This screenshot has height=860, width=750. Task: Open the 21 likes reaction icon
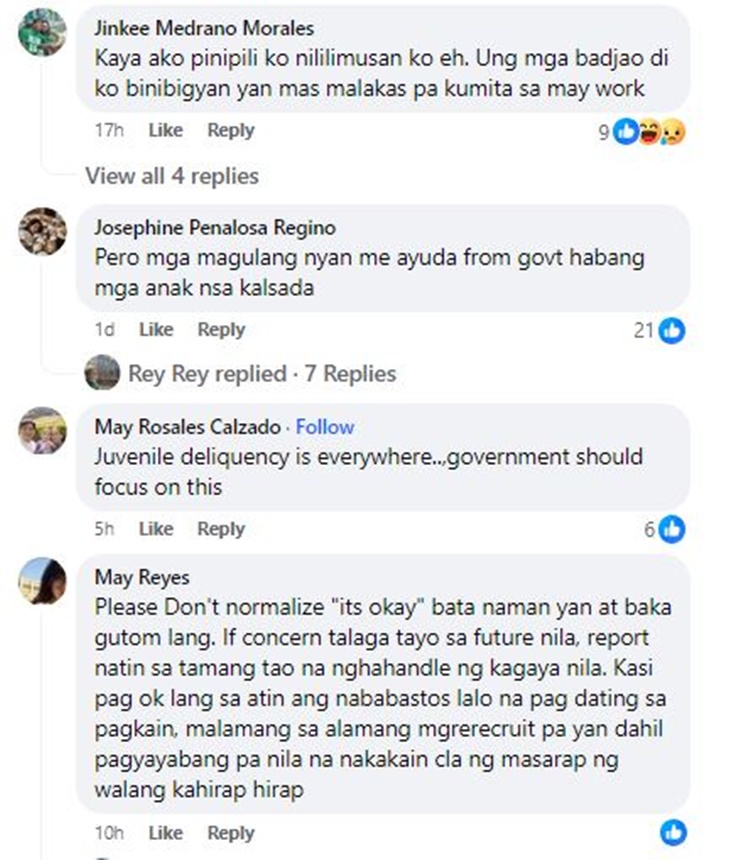672,331
